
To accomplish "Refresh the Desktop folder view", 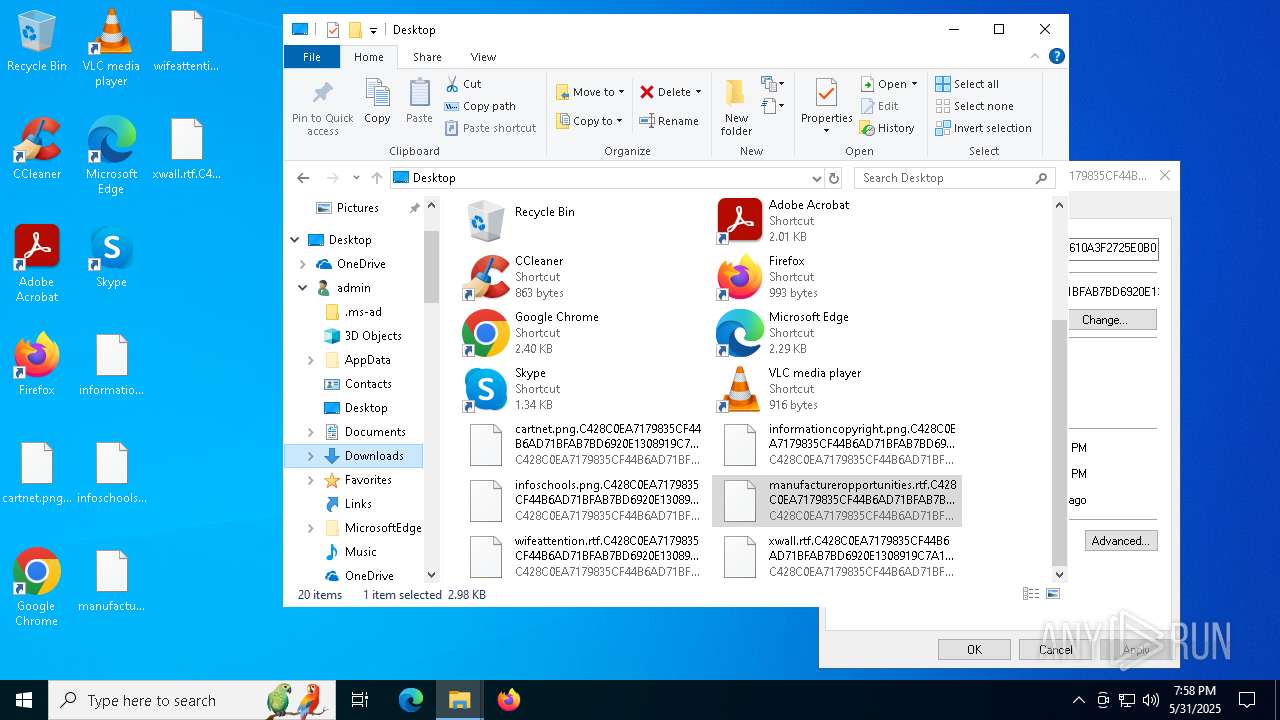I will click(x=835, y=178).
